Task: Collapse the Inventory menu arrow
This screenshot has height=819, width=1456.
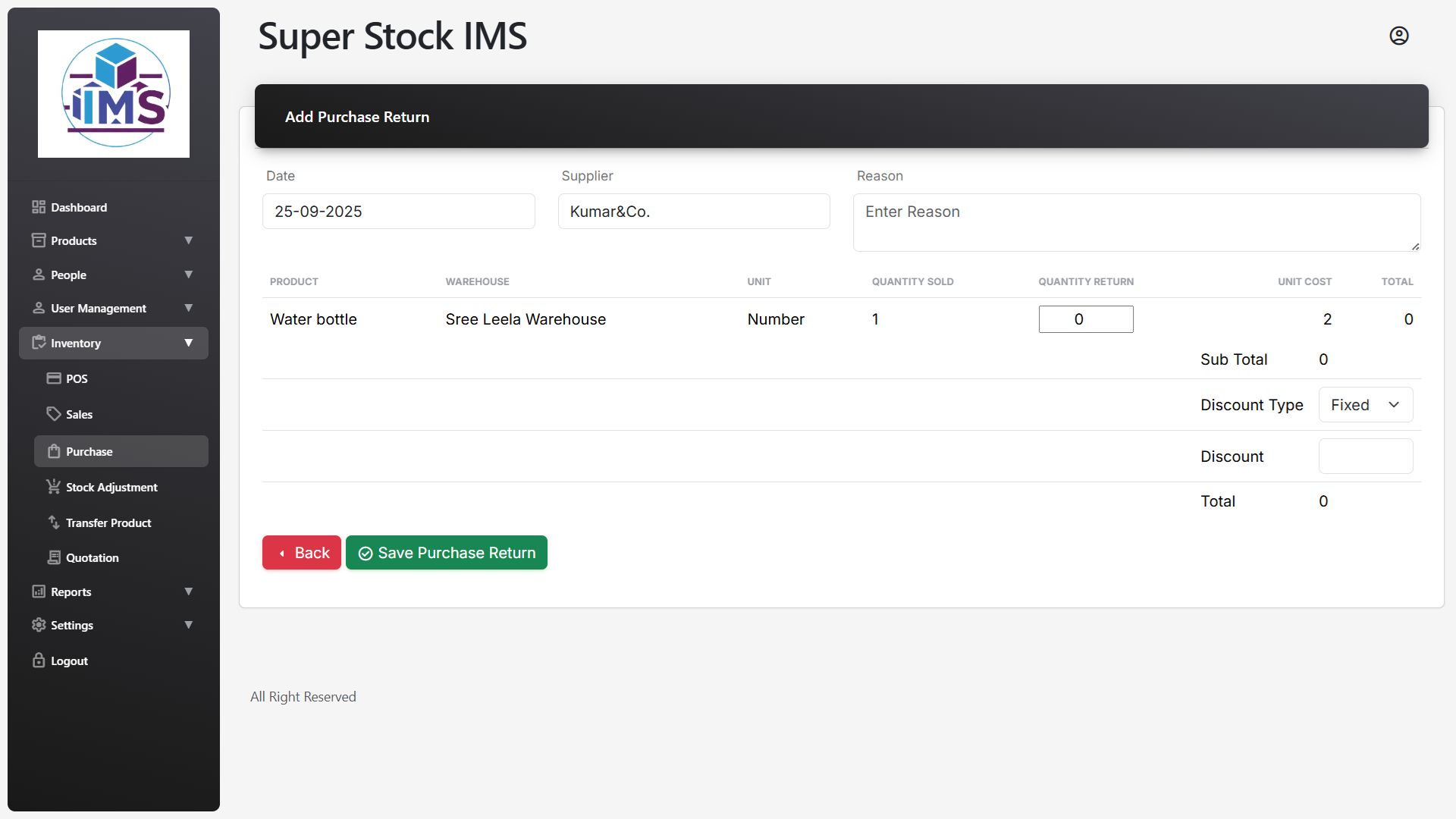Action: [188, 343]
